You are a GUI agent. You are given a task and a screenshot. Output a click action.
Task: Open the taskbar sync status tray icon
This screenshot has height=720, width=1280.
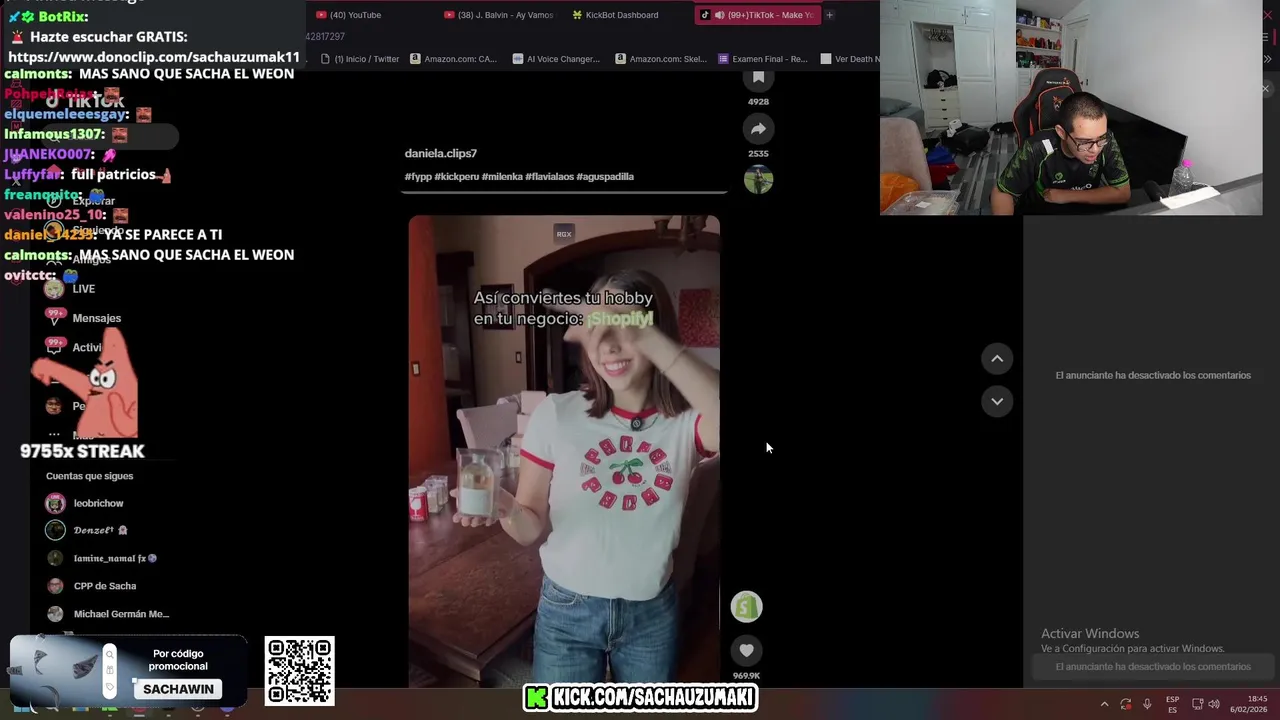[1126, 704]
